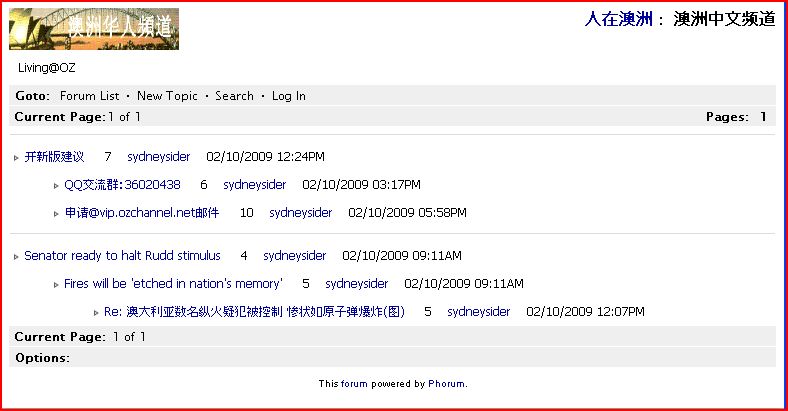Click the arrow bullet beside Fires will be etched
788x411 pixels.
[x=56, y=285]
